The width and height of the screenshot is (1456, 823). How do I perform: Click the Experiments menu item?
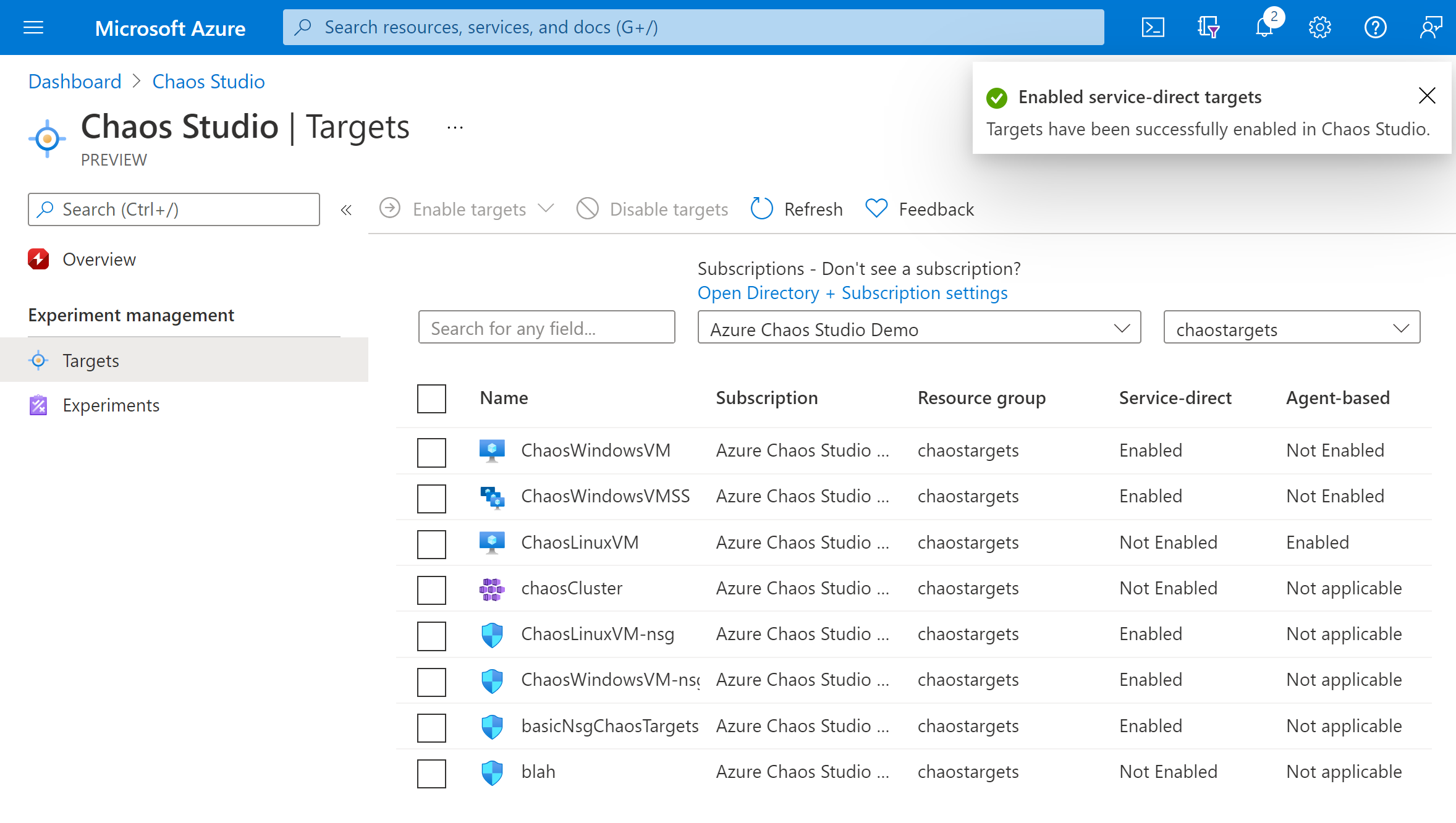pos(111,405)
